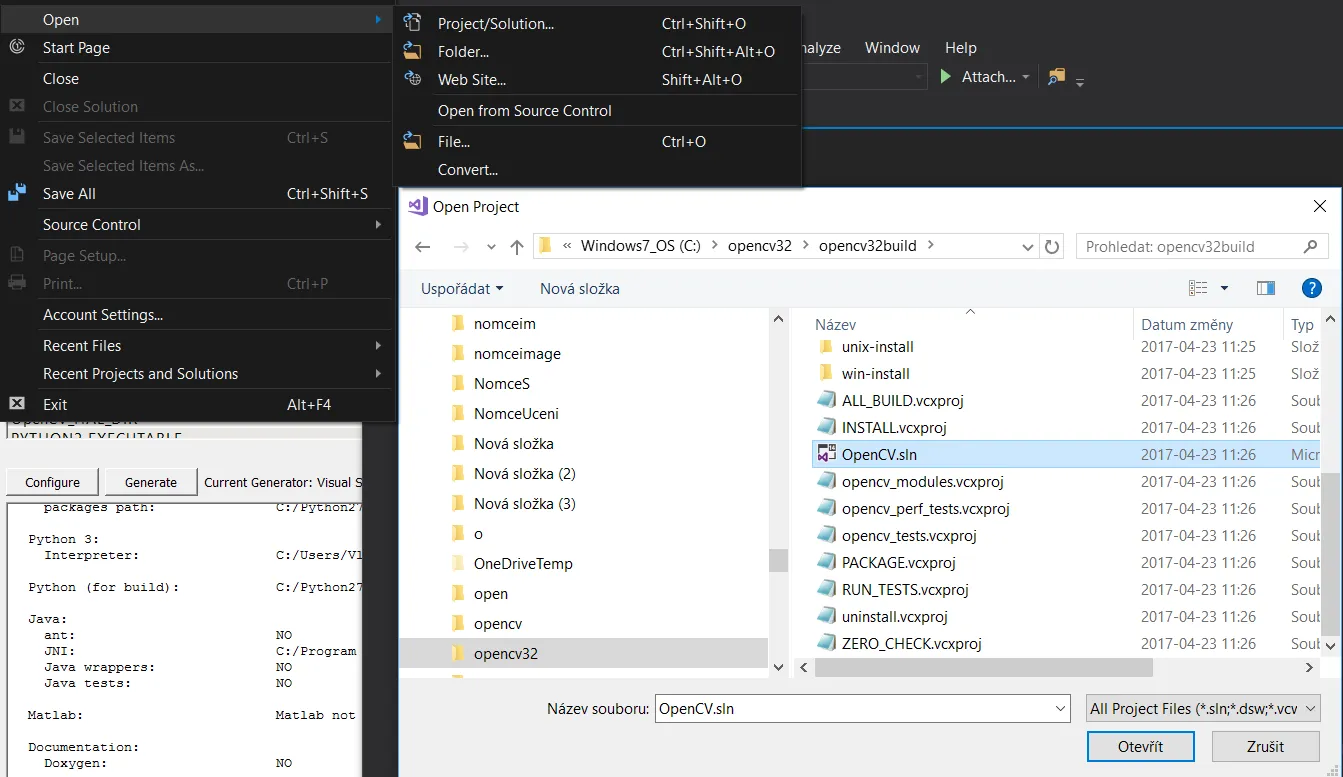Open the Uspořádat dropdown
The height and width of the screenshot is (777, 1343).
point(462,288)
